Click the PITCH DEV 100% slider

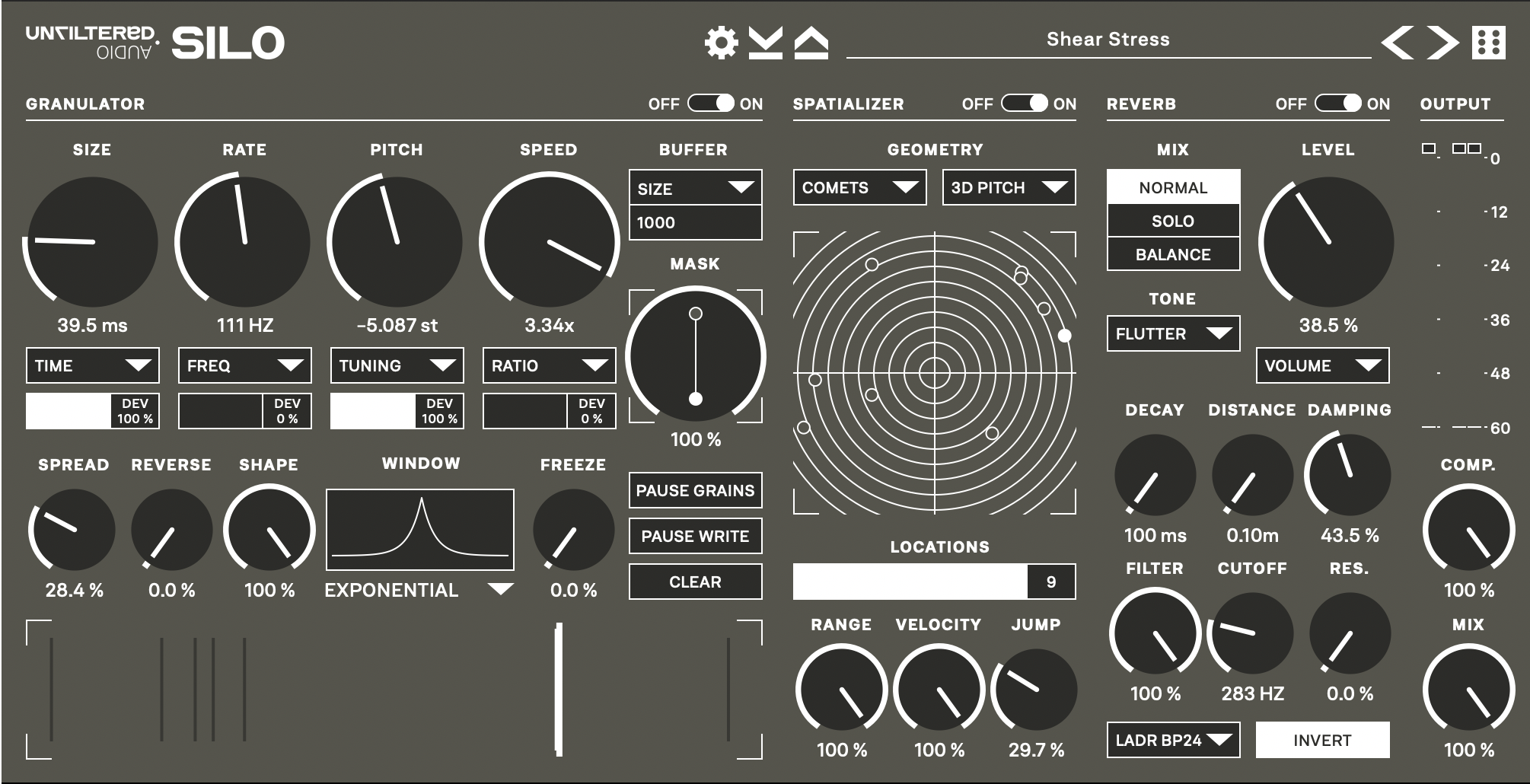click(x=397, y=411)
